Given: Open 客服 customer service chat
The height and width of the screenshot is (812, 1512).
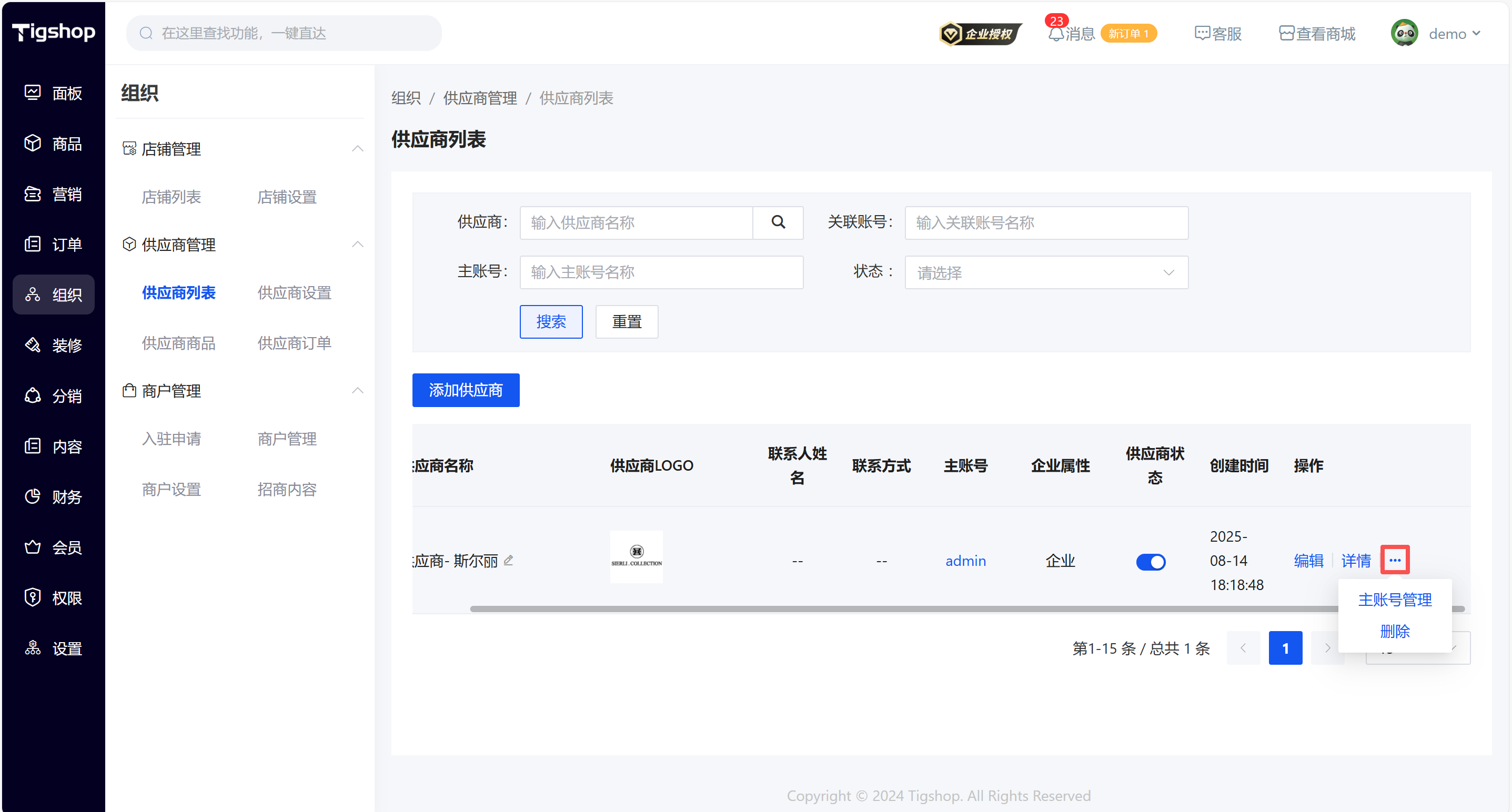Looking at the screenshot, I should 1218,34.
